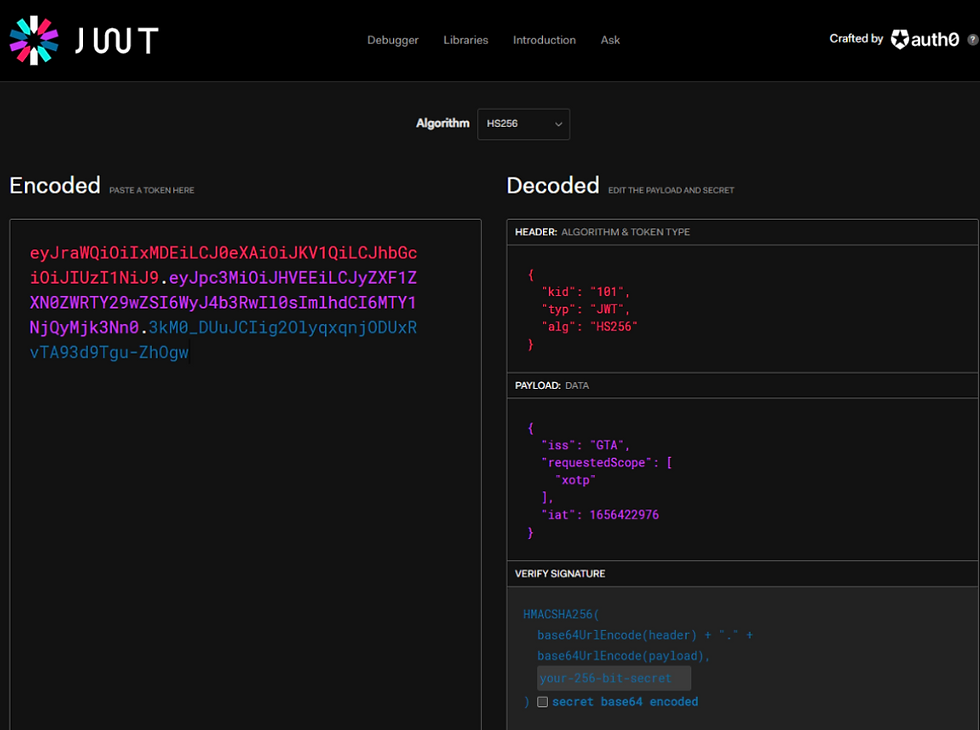Click the Decoded heading
The image size is (980, 730).
point(553,186)
